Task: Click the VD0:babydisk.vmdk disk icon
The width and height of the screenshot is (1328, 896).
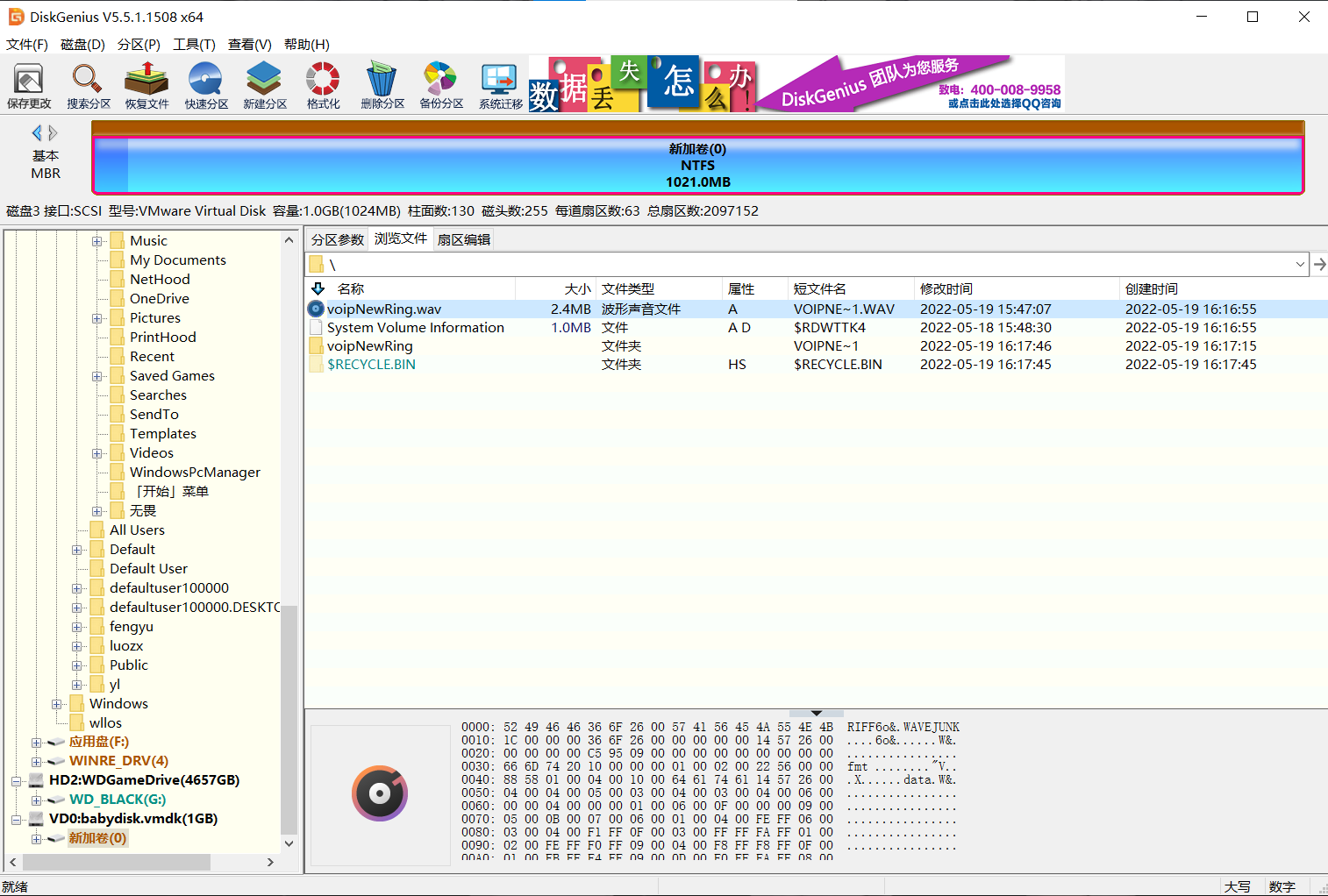Action: [37, 819]
